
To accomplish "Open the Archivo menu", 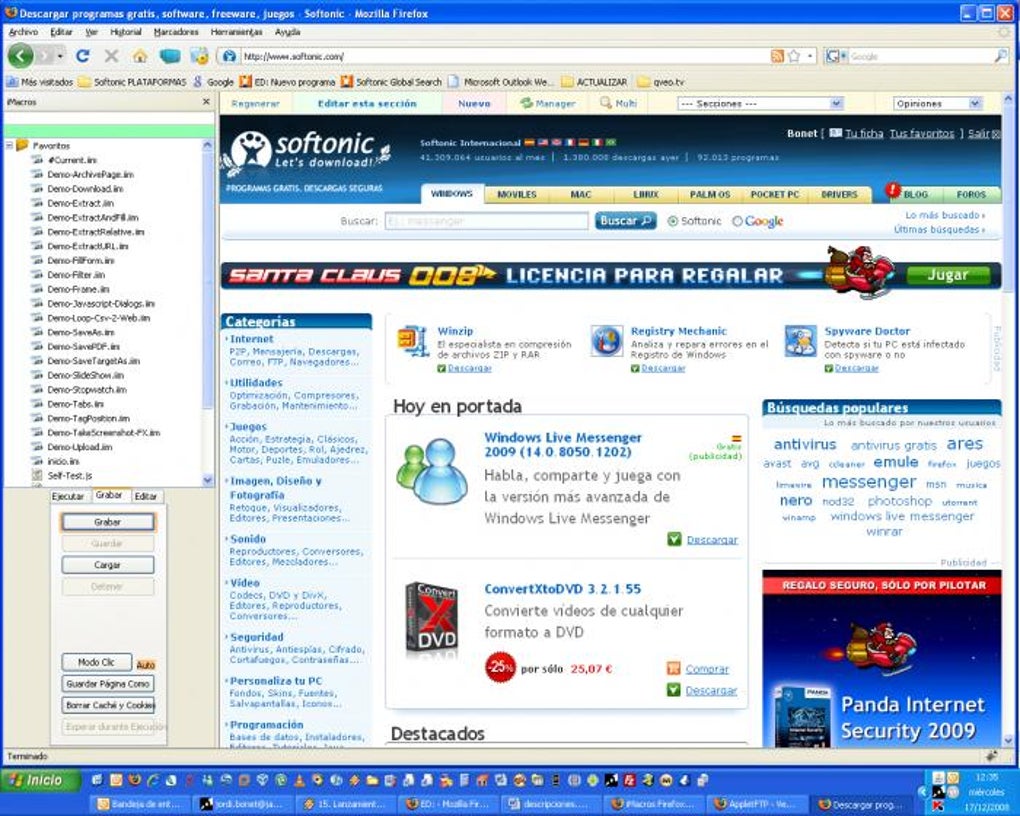I will coord(23,32).
